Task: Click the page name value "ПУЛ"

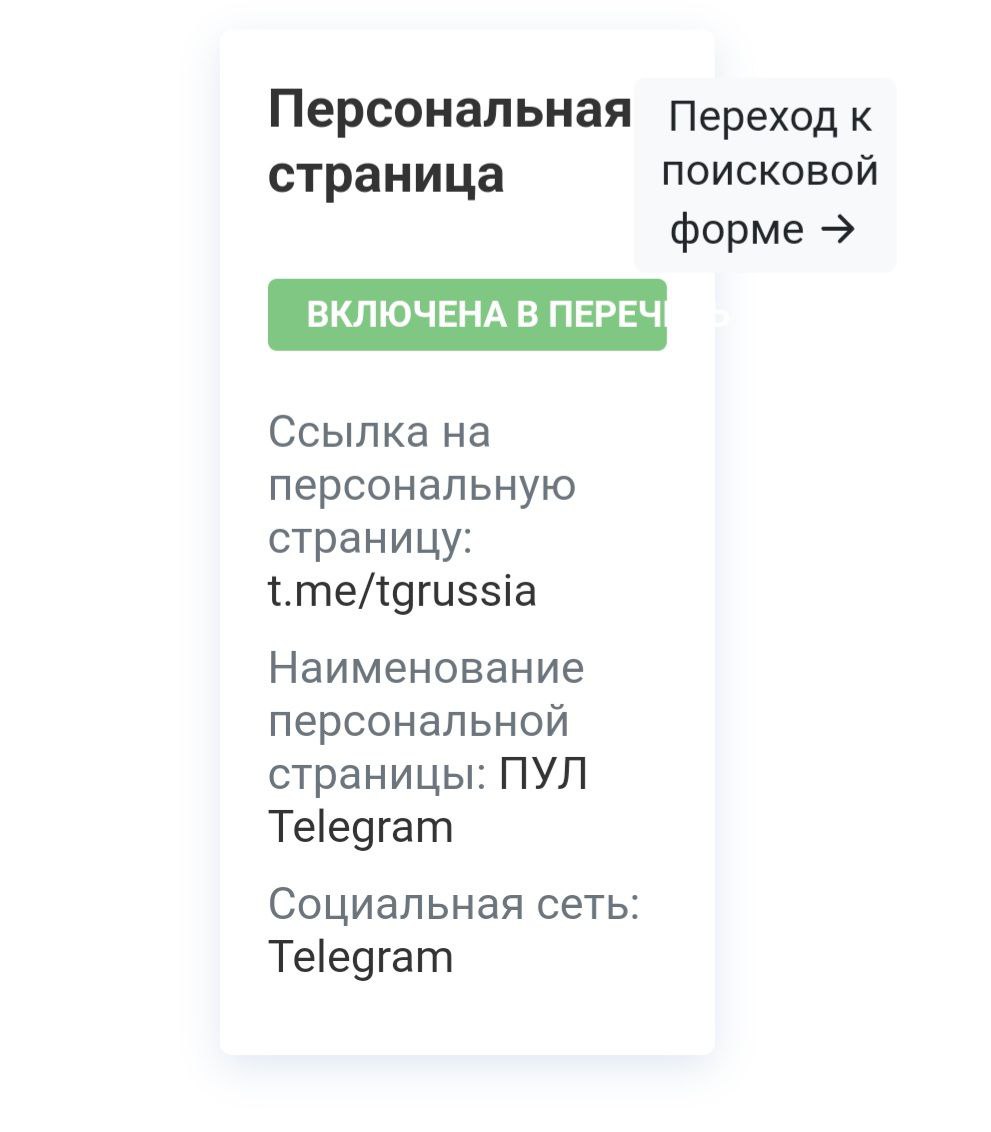Action: [x=543, y=774]
